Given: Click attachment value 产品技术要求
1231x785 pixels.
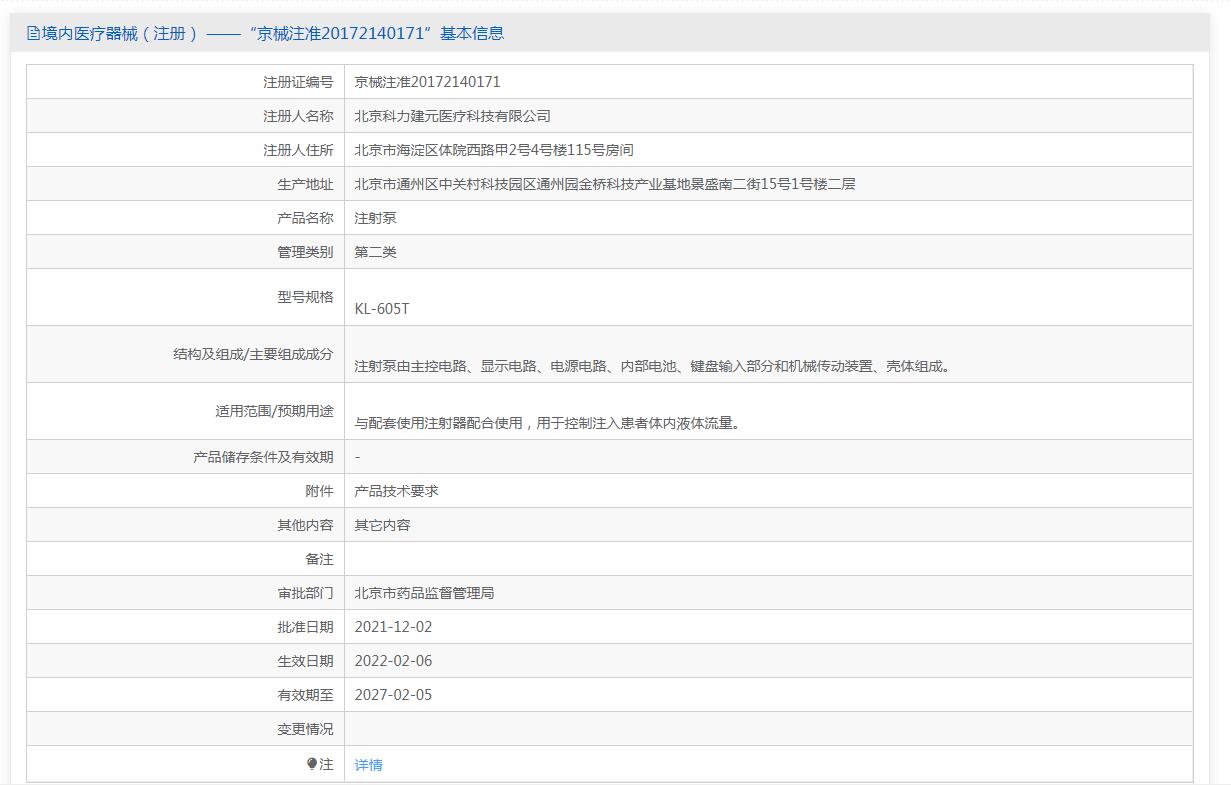Looking at the screenshot, I should 397,491.
